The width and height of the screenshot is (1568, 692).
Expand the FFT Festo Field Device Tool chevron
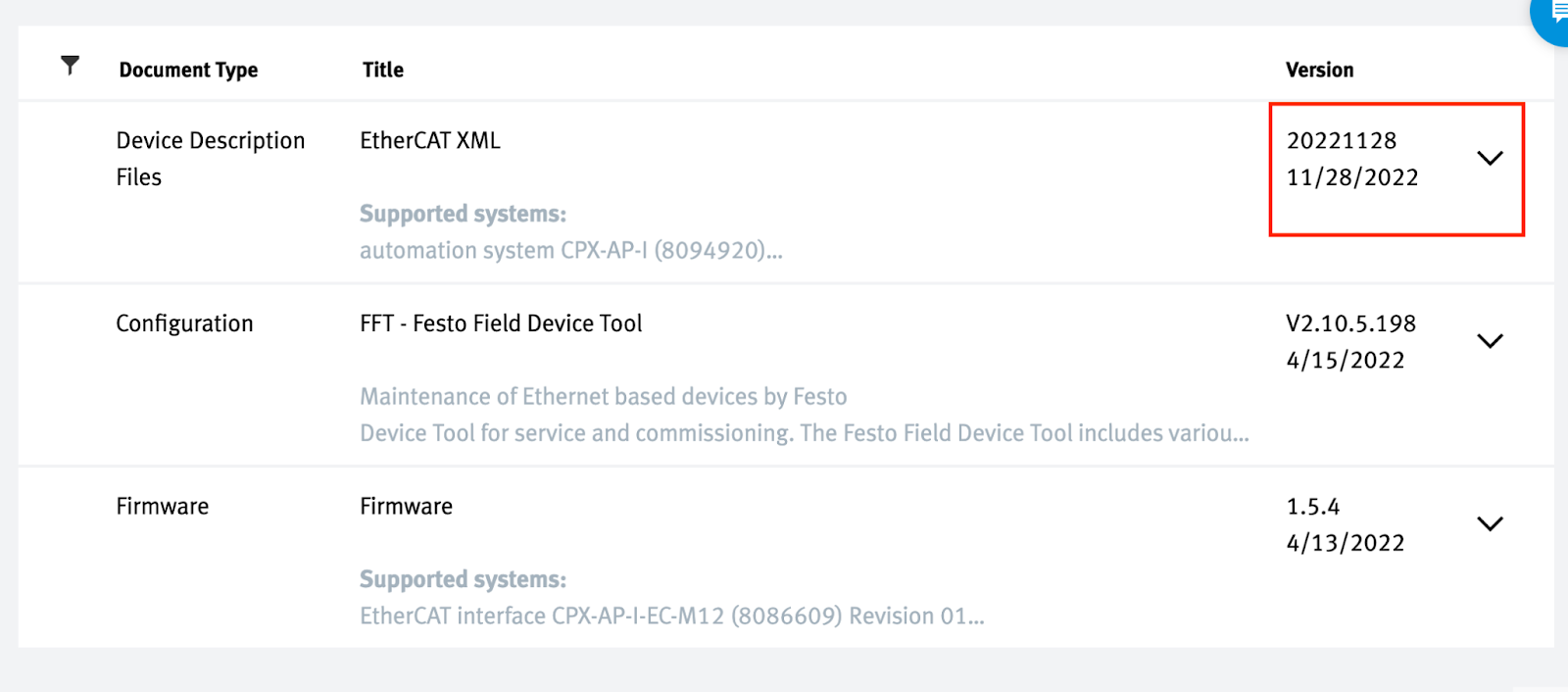[1490, 341]
